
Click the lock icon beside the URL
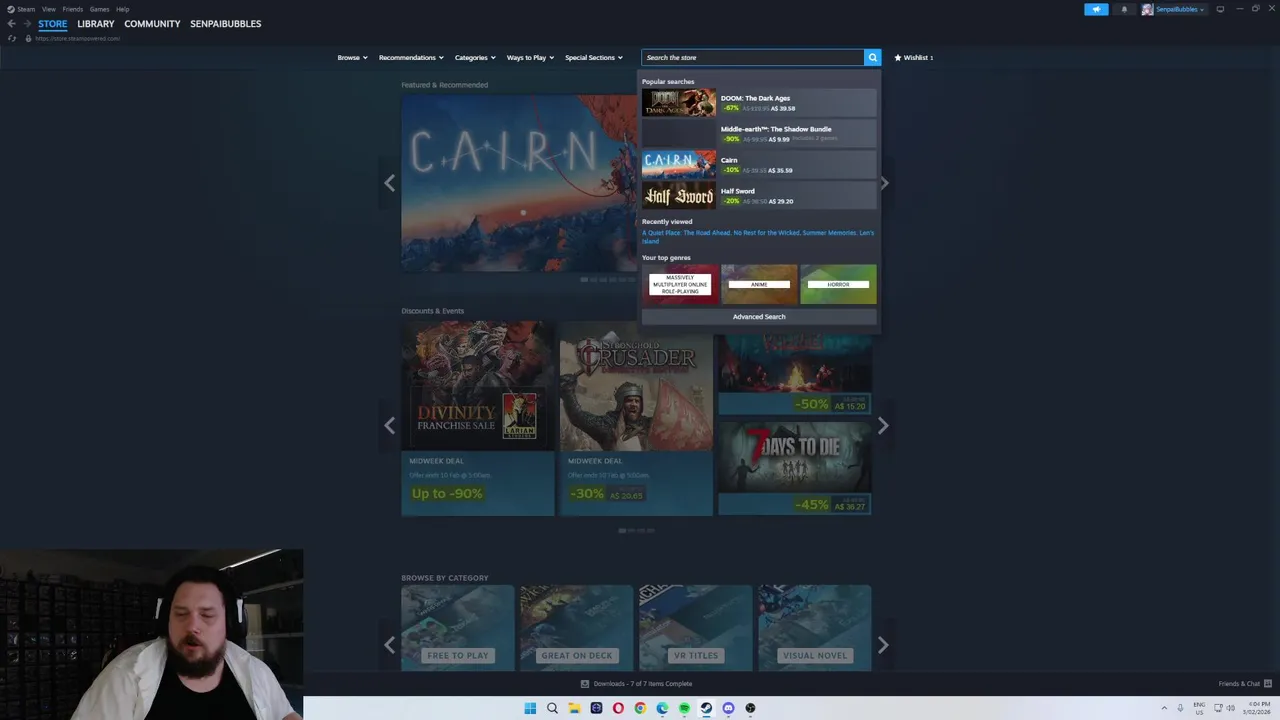click(28, 38)
